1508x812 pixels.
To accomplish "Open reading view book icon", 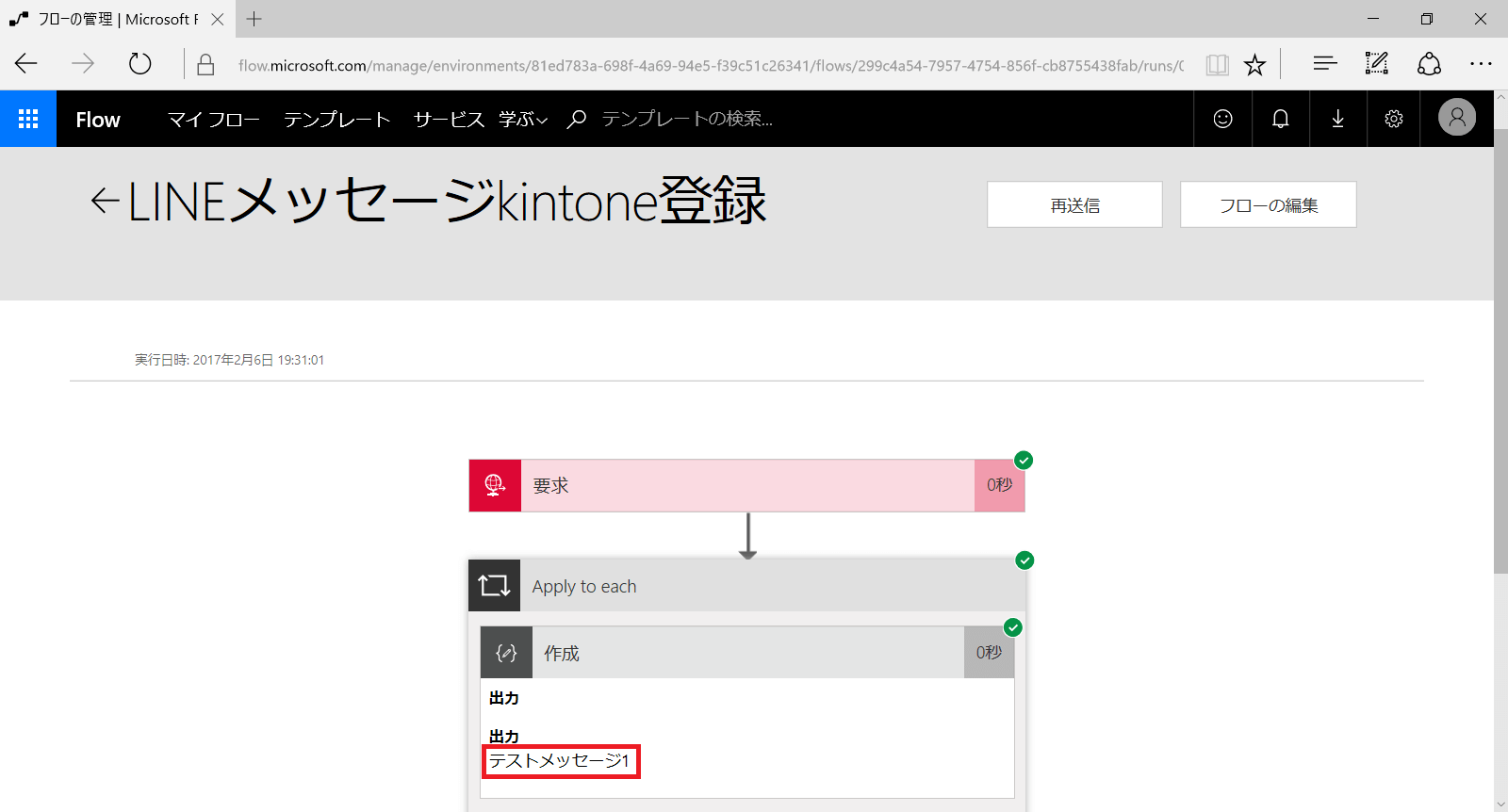I will (1217, 64).
